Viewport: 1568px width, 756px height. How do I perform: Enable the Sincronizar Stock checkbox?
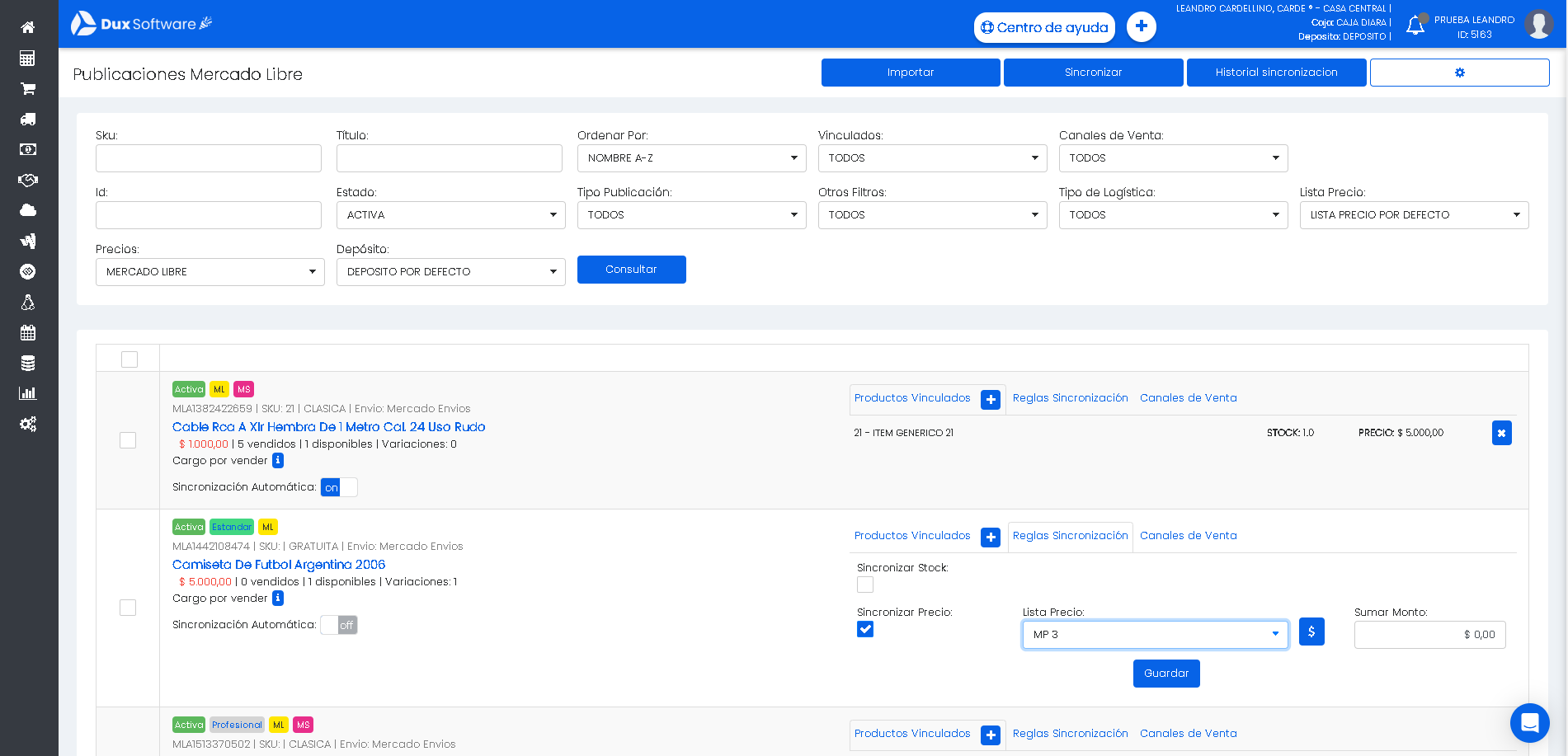point(865,585)
